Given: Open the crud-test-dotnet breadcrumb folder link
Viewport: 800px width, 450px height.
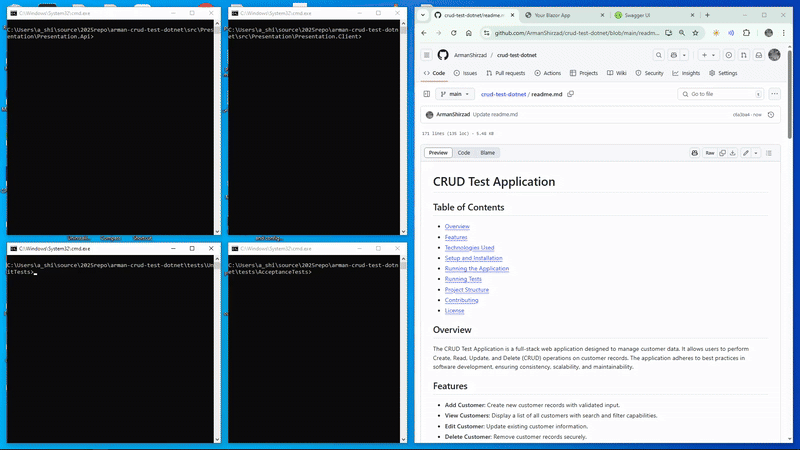Looking at the screenshot, I should click(x=504, y=94).
